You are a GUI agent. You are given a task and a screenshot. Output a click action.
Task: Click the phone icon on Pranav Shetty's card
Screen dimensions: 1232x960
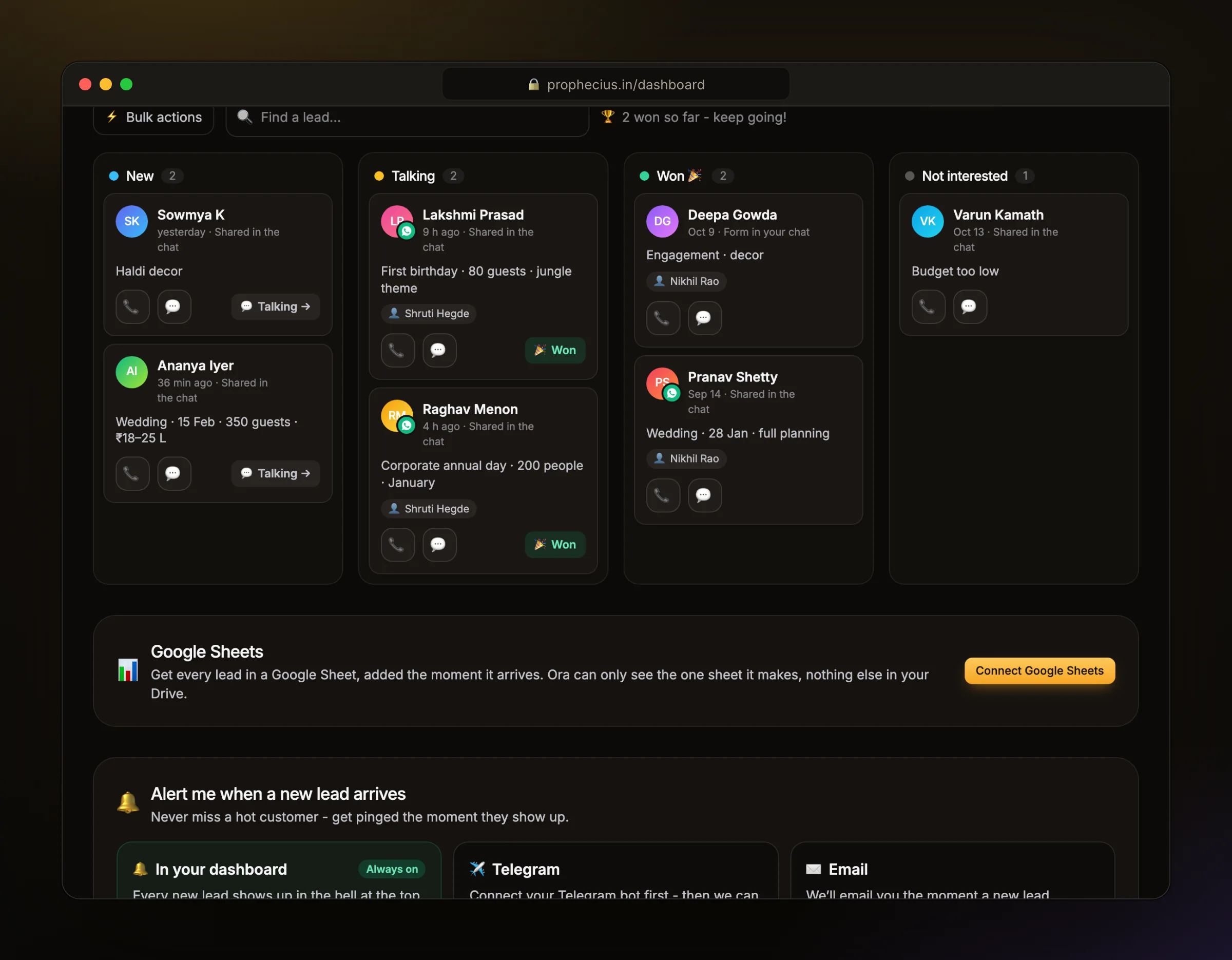(663, 495)
